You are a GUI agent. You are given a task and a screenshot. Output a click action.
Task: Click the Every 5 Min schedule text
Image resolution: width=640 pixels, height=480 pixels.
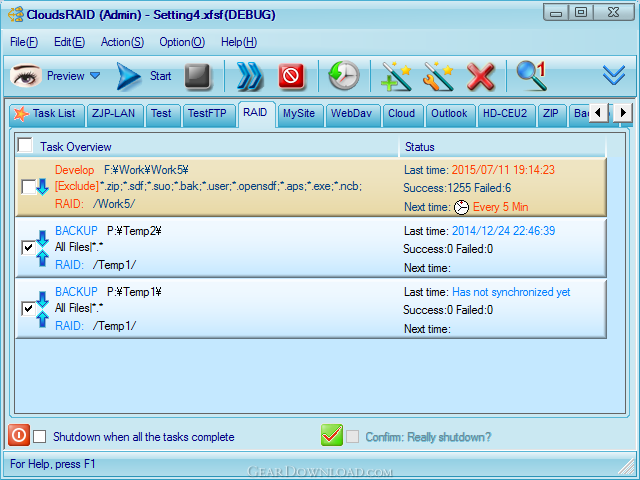pyautogui.click(x=501, y=207)
